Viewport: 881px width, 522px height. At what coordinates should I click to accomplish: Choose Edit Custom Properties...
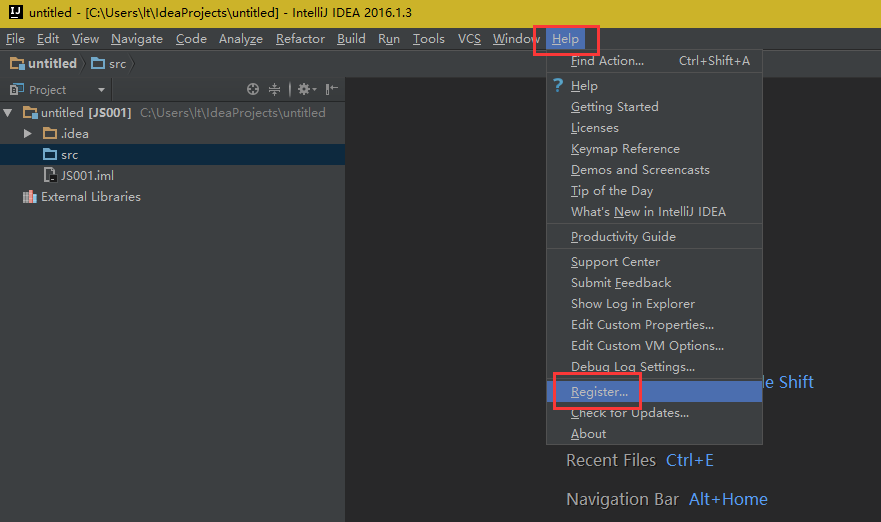point(655,325)
